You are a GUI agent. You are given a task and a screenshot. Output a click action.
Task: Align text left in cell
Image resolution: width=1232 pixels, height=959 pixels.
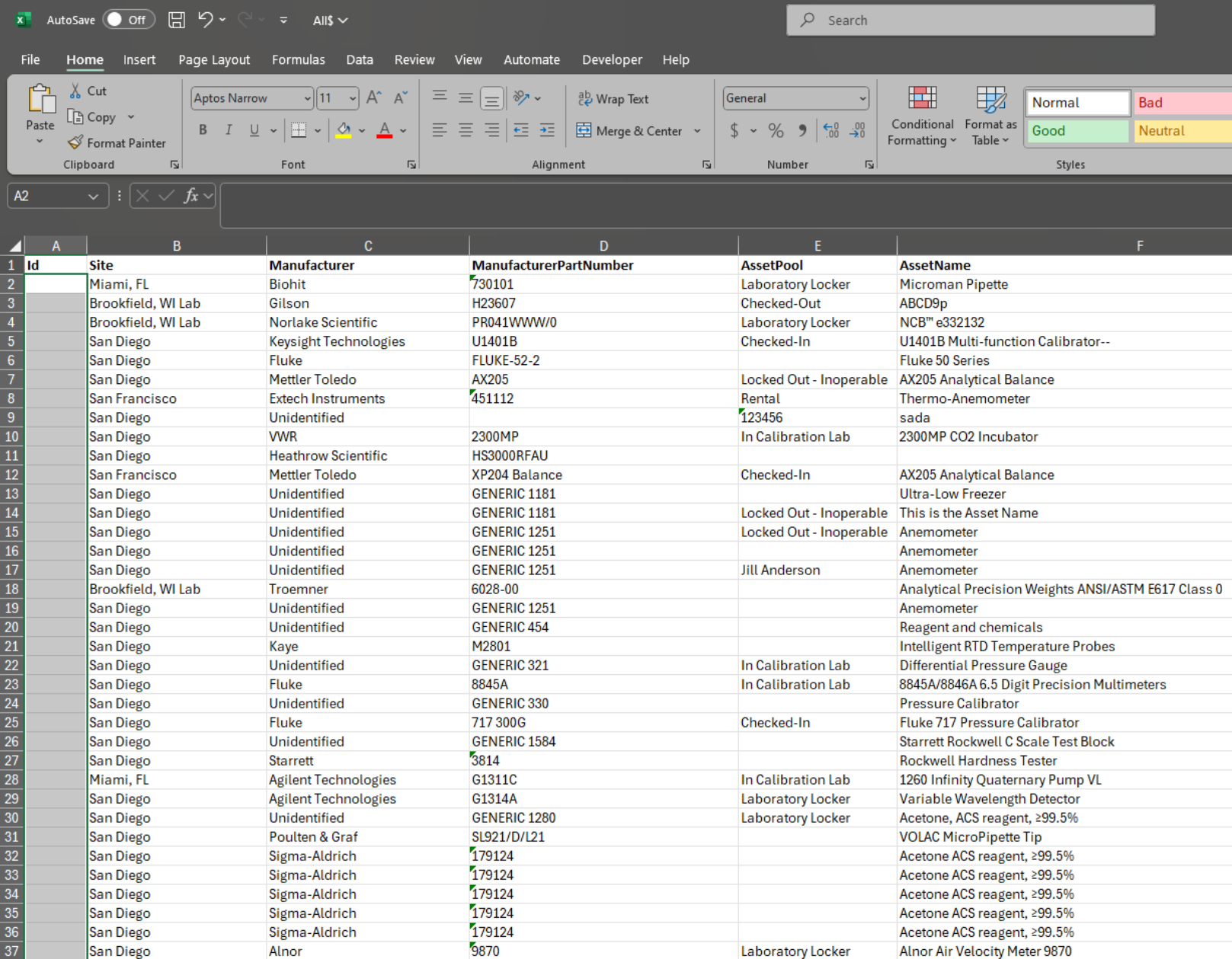tap(440, 130)
